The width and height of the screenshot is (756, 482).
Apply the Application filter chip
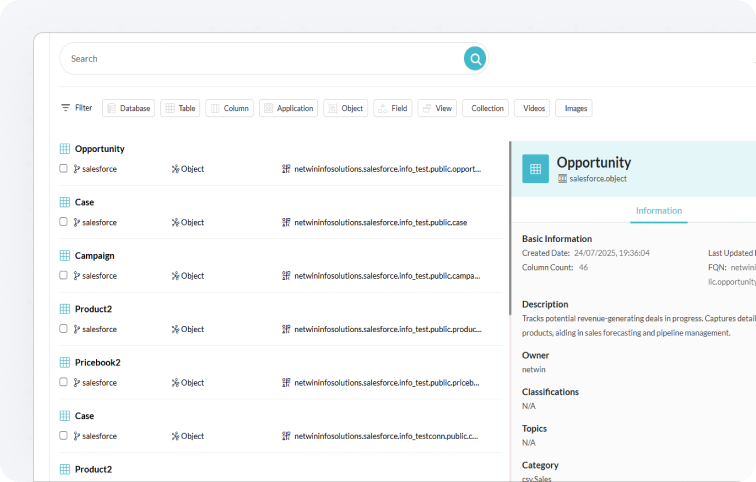[x=288, y=108]
